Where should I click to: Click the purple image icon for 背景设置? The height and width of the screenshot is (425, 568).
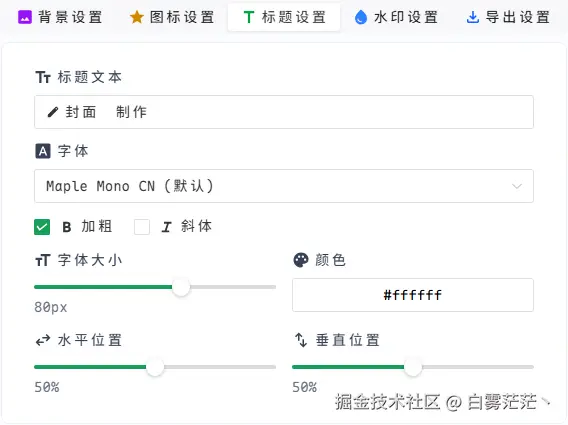(25, 17)
